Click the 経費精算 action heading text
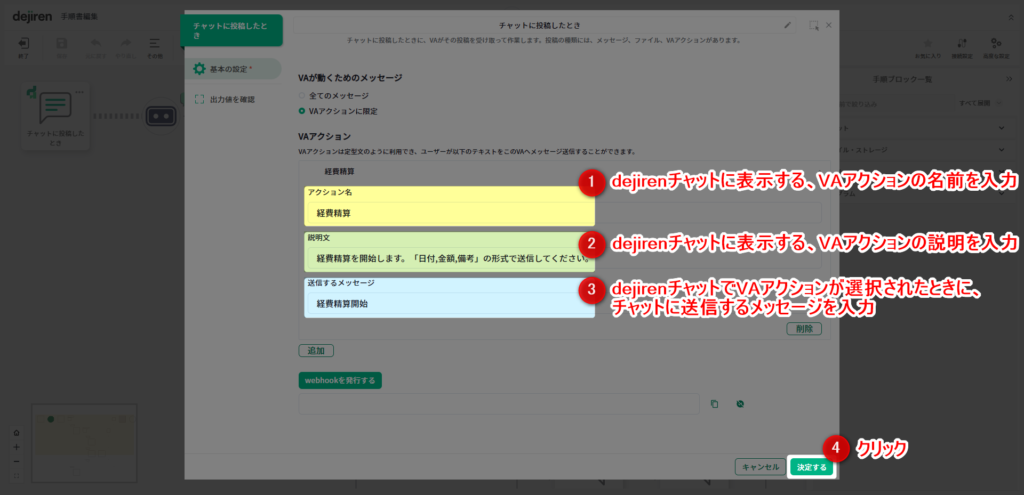 [x=340, y=172]
